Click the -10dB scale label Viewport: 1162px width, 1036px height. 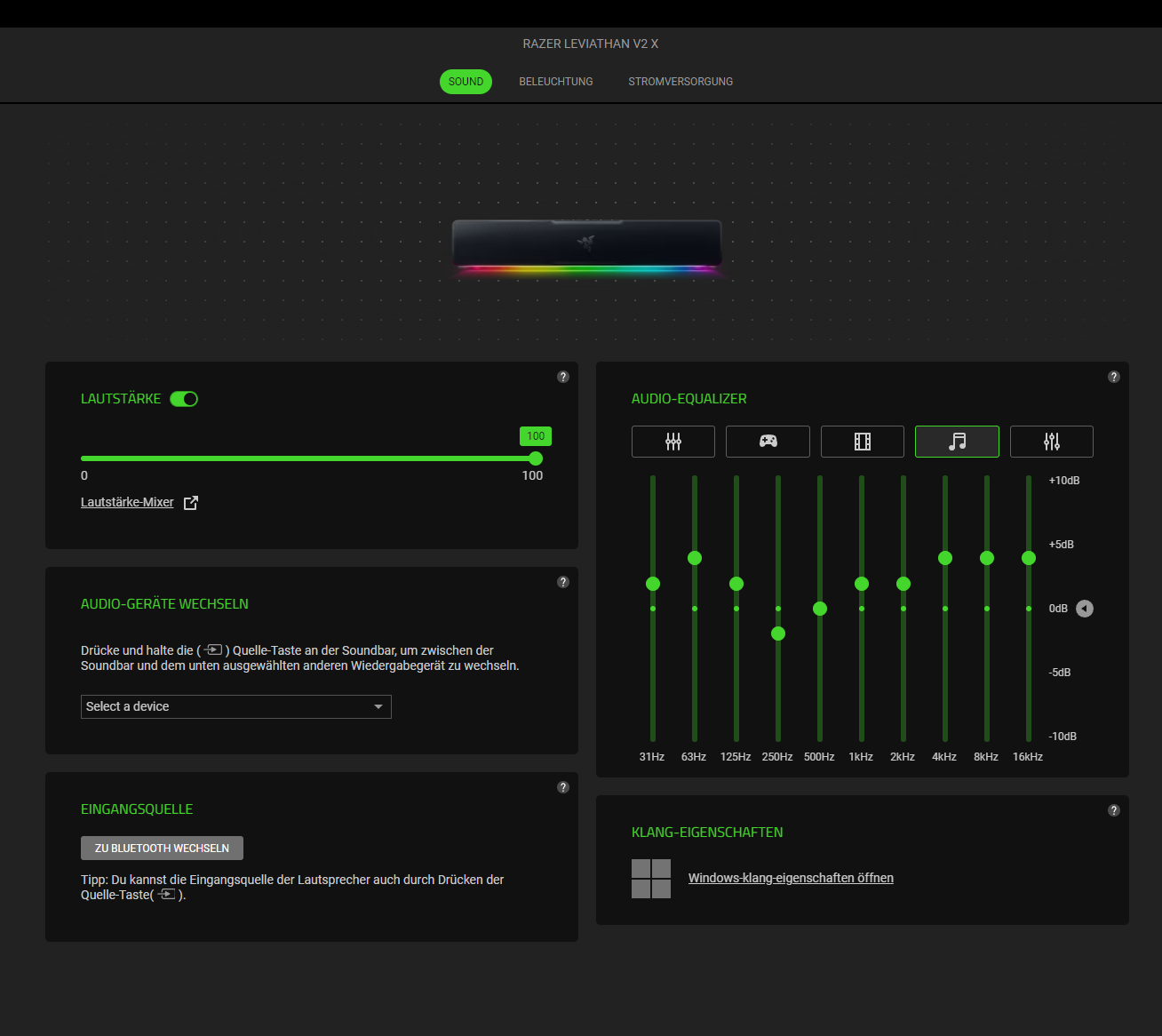point(1063,737)
